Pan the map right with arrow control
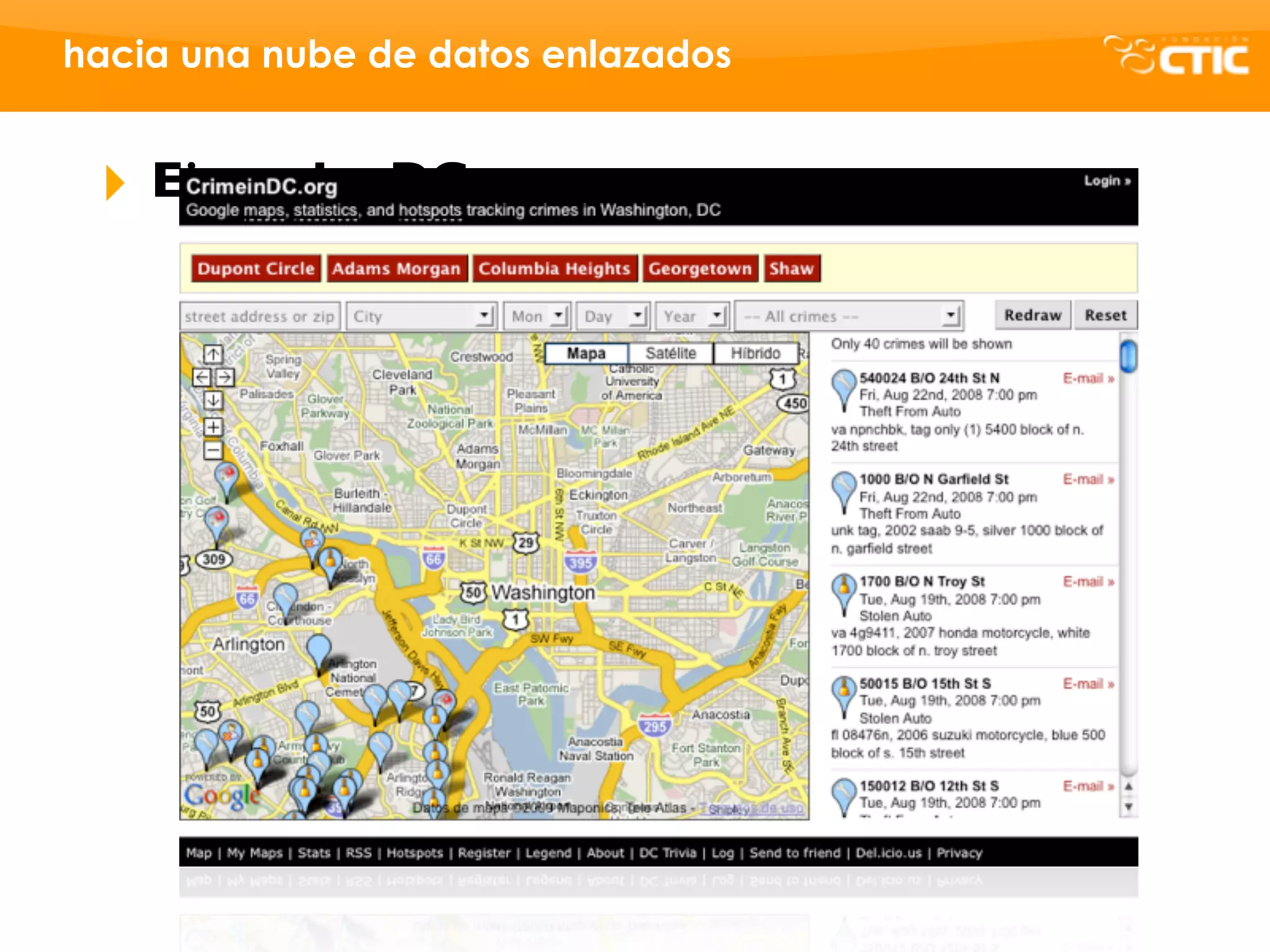 224,377
